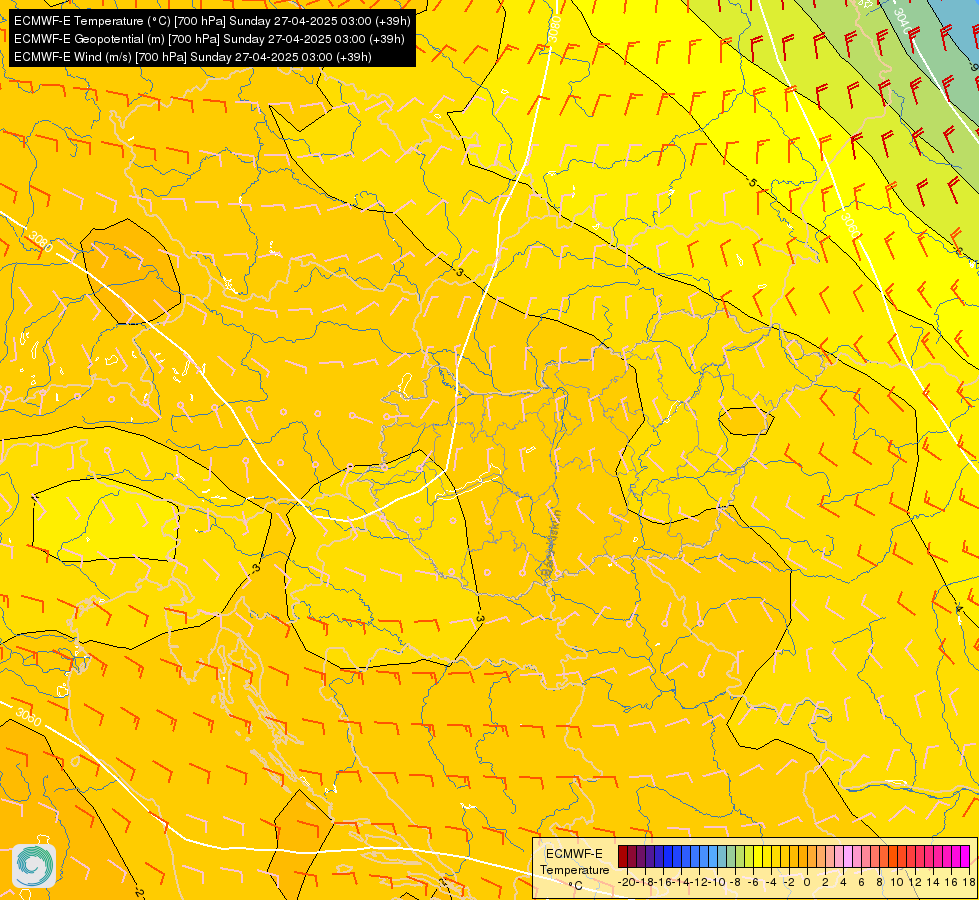Select the ECMWF-E Geopotential 700 hPa title line
Image resolution: width=979 pixels, height=900 pixels.
click(209, 39)
